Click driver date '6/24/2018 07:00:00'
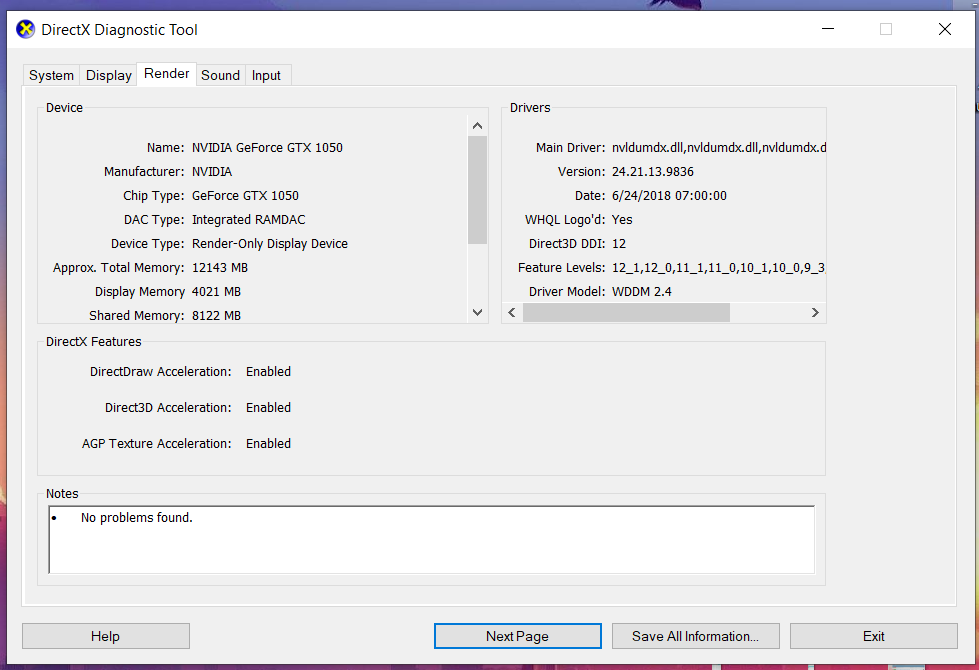979x670 pixels. coord(669,196)
